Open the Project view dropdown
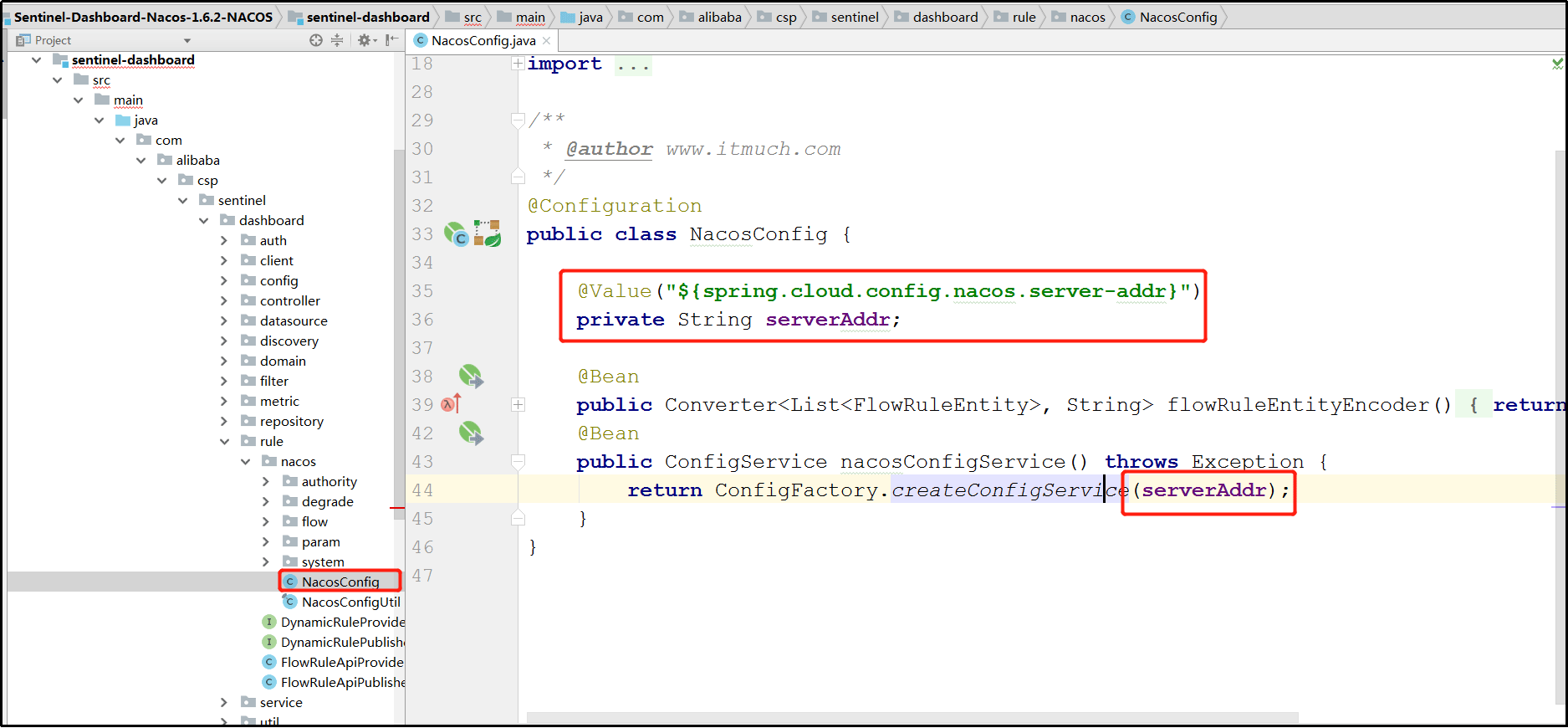1568x728 pixels. 187,40
